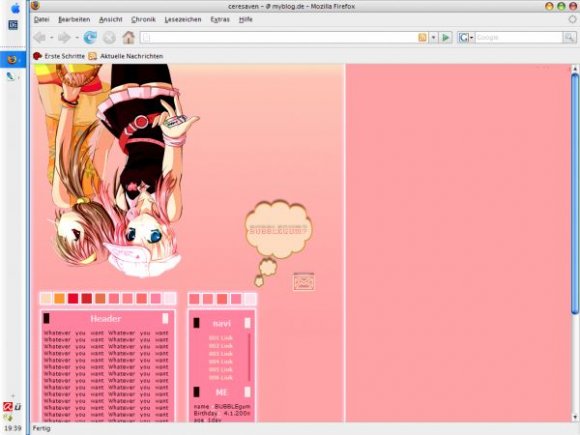Click the search magnifier button
Viewport: 580px width, 435px height.
569,37
